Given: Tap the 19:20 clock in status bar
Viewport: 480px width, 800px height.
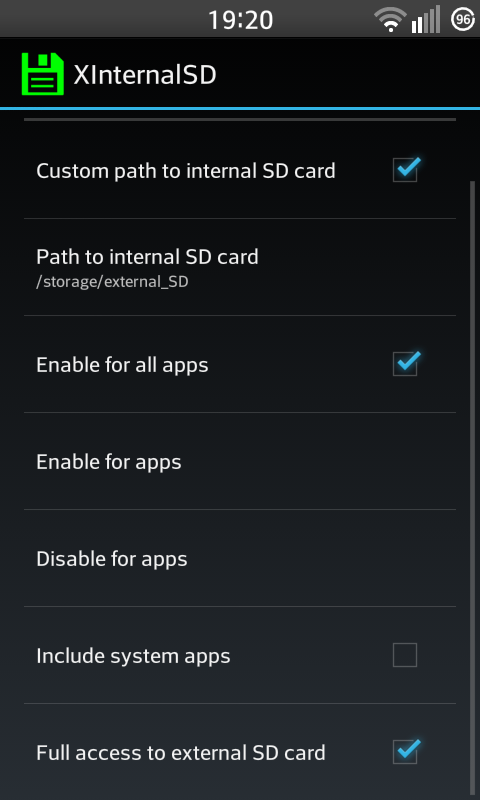Looking at the screenshot, I should click(241, 20).
